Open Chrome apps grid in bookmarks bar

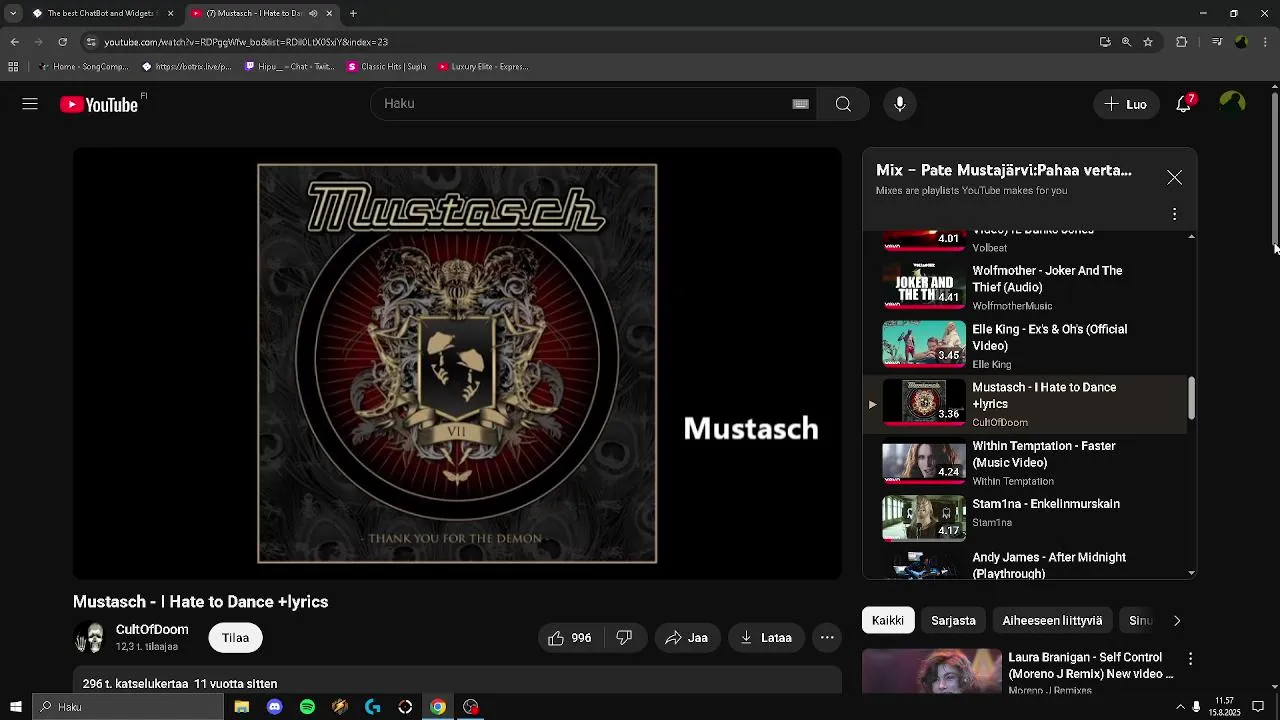(x=13, y=67)
